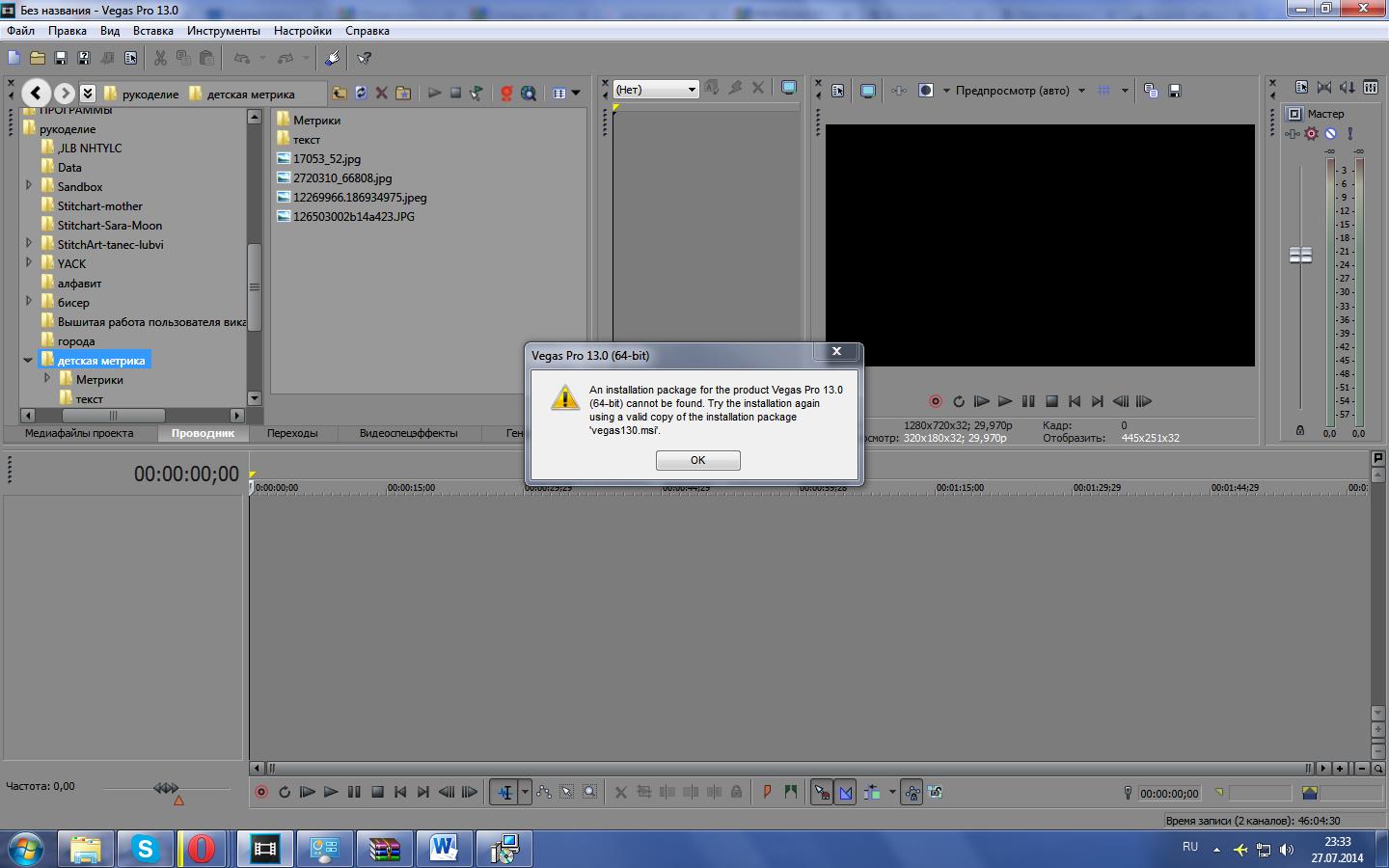Go up one folder in Explorer

339,93
